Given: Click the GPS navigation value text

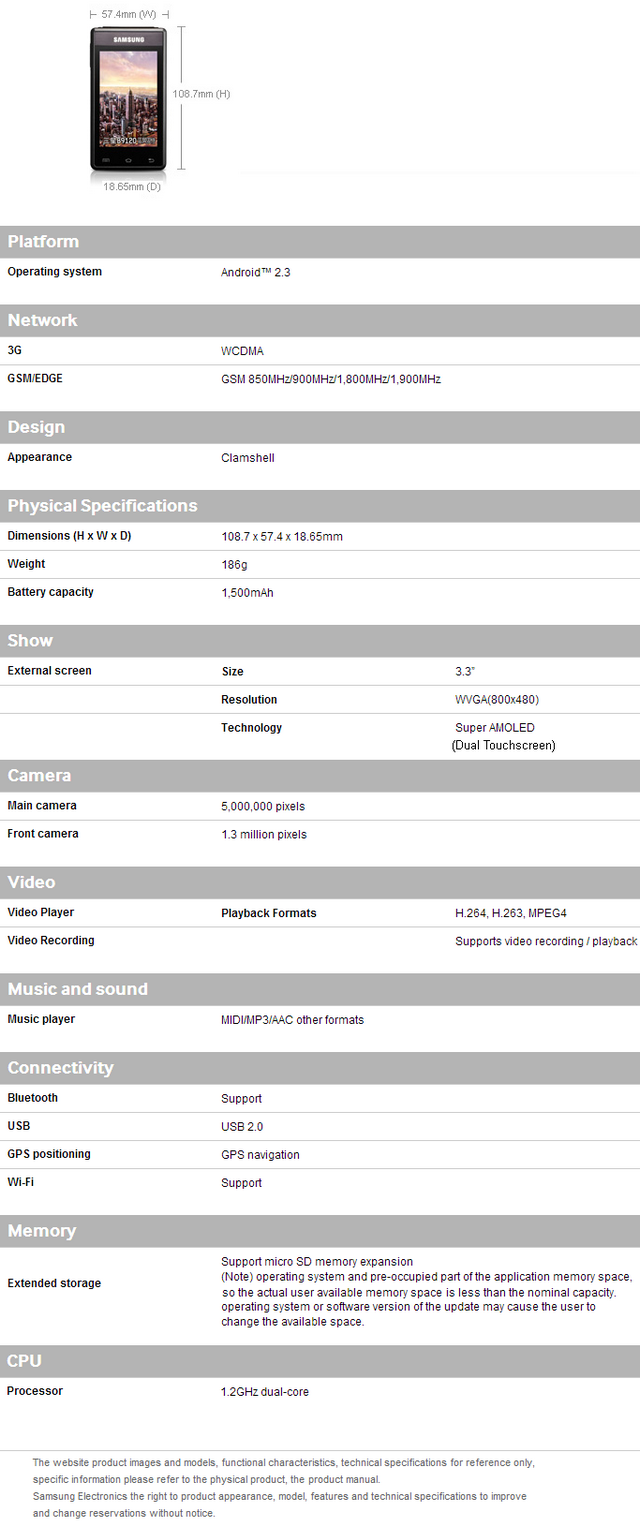Looking at the screenshot, I should (x=260, y=1155).
